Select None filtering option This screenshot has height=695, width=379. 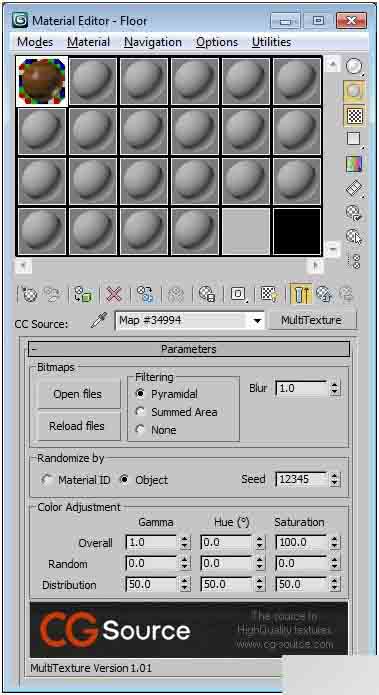tap(141, 430)
